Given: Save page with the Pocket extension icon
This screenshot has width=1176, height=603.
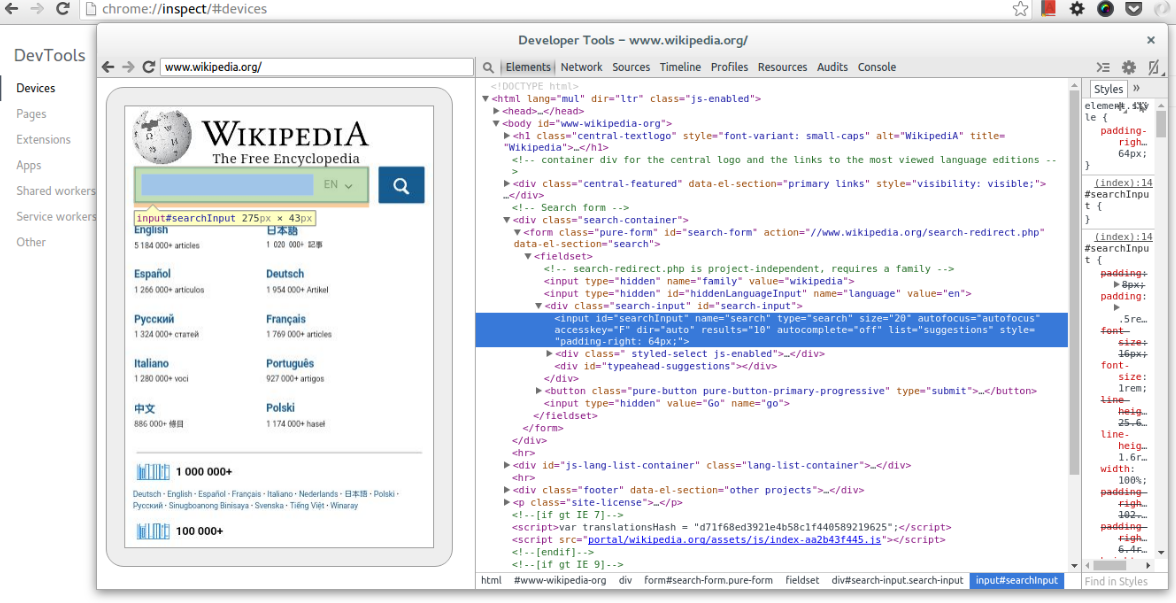Looking at the screenshot, I should click(x=1134, y=9).
